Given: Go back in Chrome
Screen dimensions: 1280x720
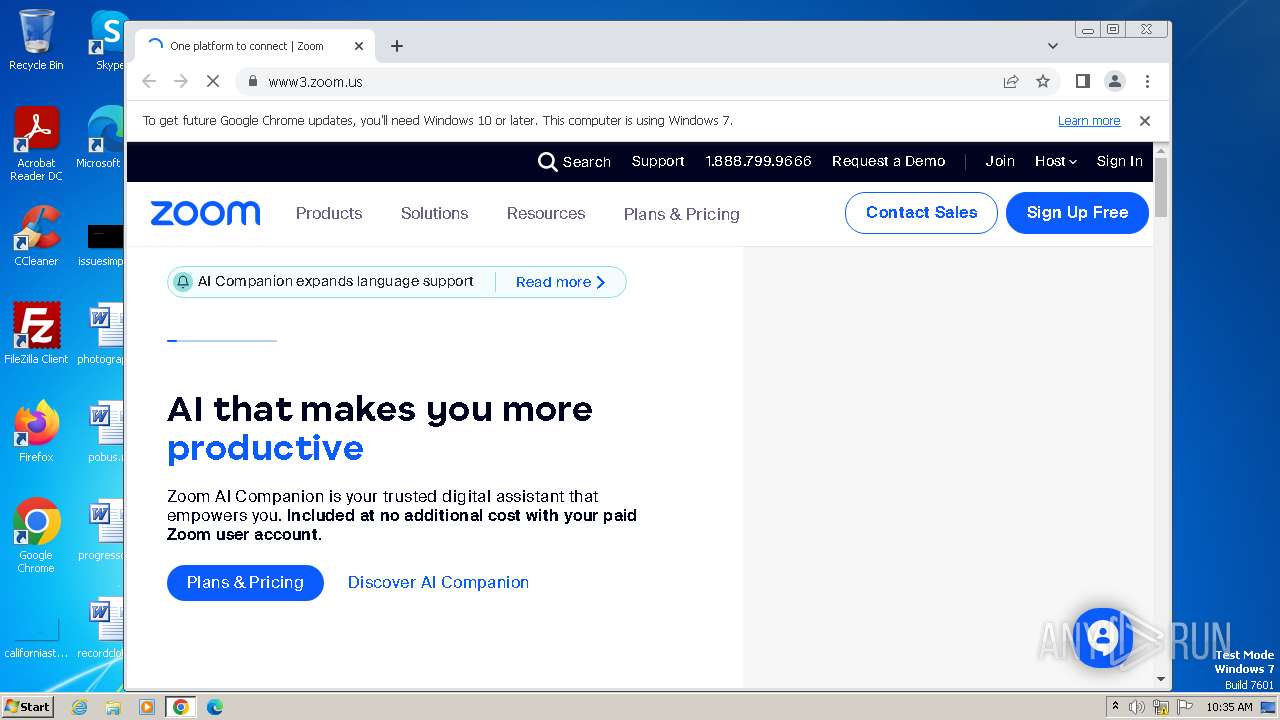Looking at the screenshot, I should click(149, 82).
